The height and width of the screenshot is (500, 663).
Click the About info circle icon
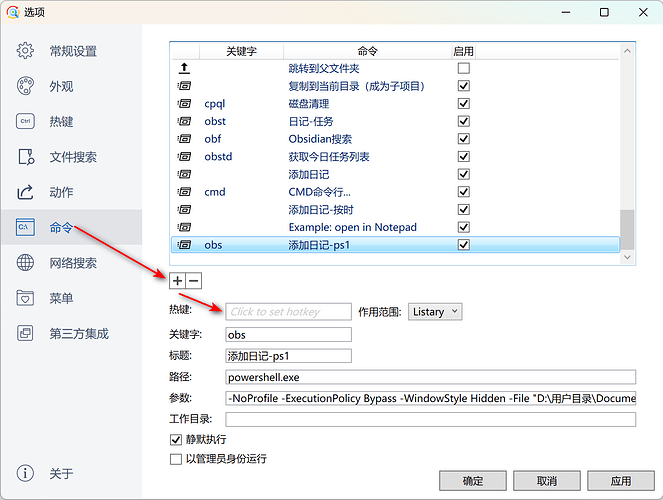coord(25,473)
